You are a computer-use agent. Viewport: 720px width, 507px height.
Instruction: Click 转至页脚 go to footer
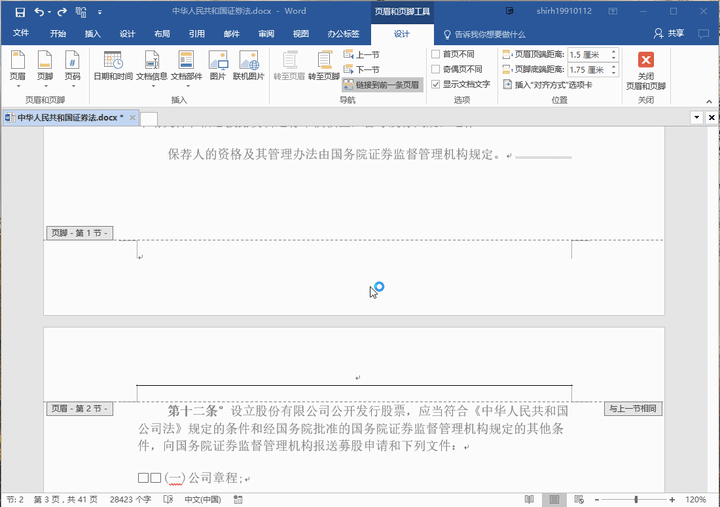coord(324,66)
